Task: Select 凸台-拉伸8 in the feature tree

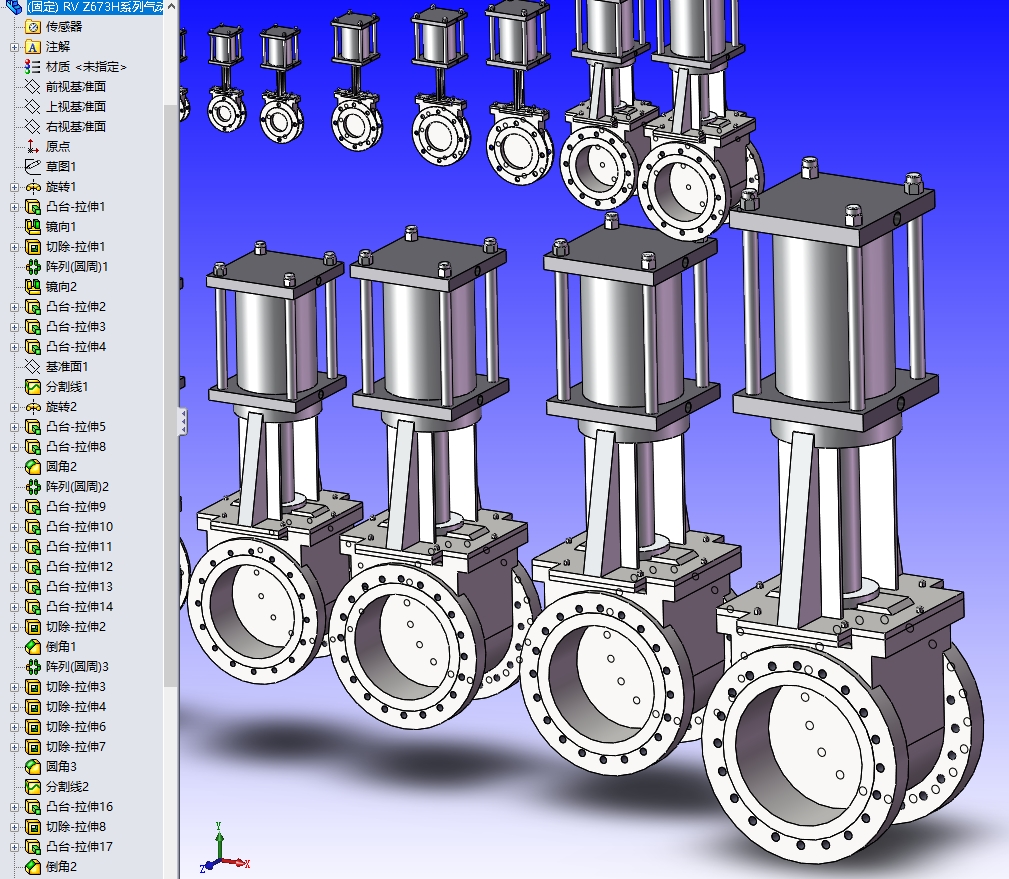Action: pos(75,447)
